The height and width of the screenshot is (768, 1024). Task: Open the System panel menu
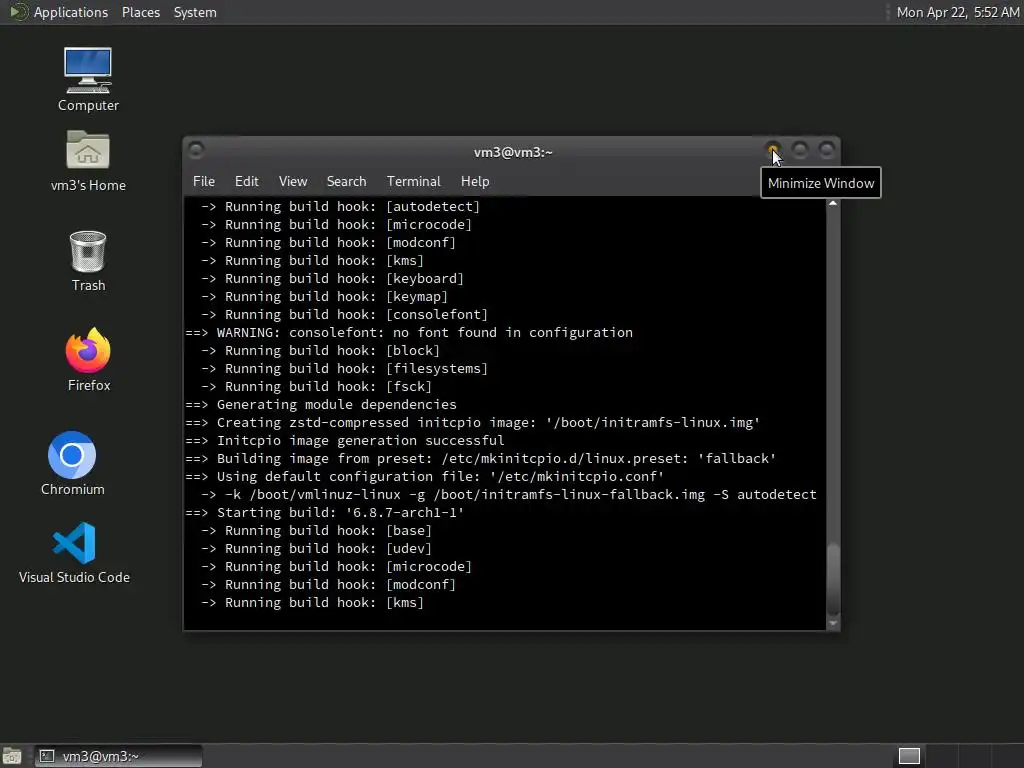click(x=195, y=12)
